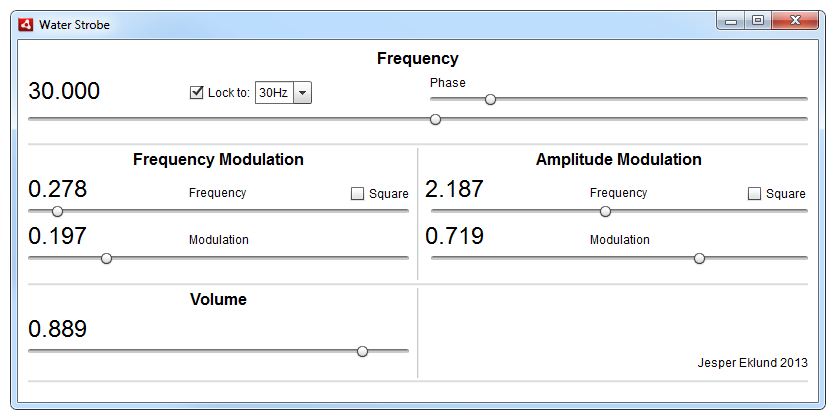This screenshot has width=833, height=420.
Task: Maximize the Water Strobe window
Action: point(758,21)
